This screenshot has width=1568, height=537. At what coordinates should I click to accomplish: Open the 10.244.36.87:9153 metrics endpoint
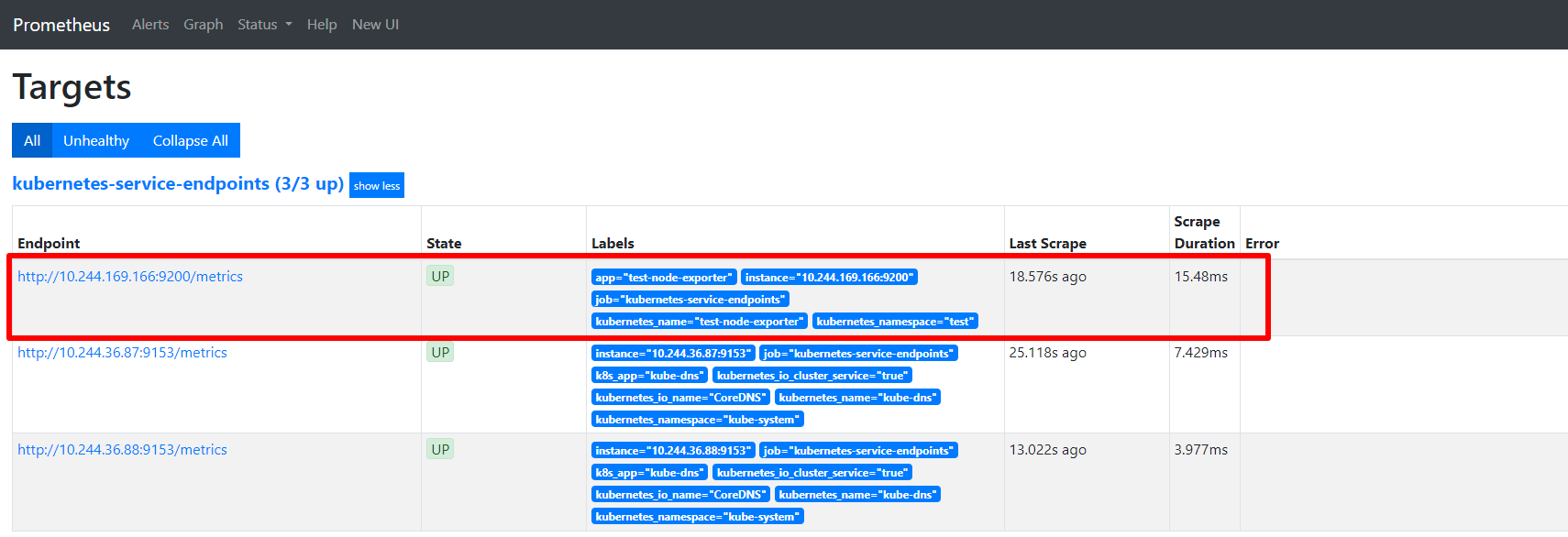pos(122,353)
